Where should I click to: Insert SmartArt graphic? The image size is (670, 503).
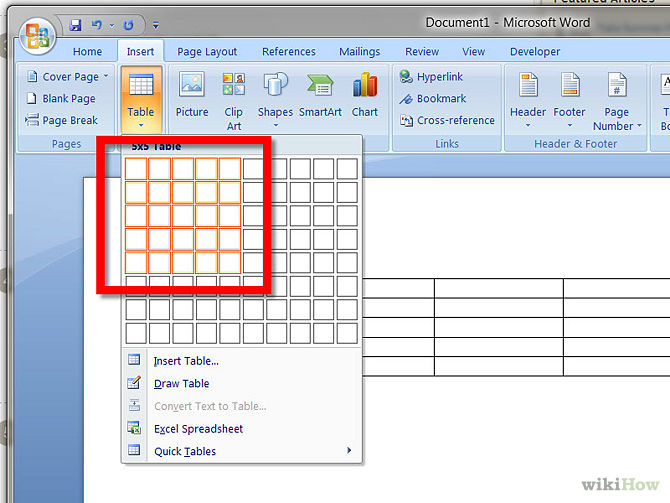point(319,95)
